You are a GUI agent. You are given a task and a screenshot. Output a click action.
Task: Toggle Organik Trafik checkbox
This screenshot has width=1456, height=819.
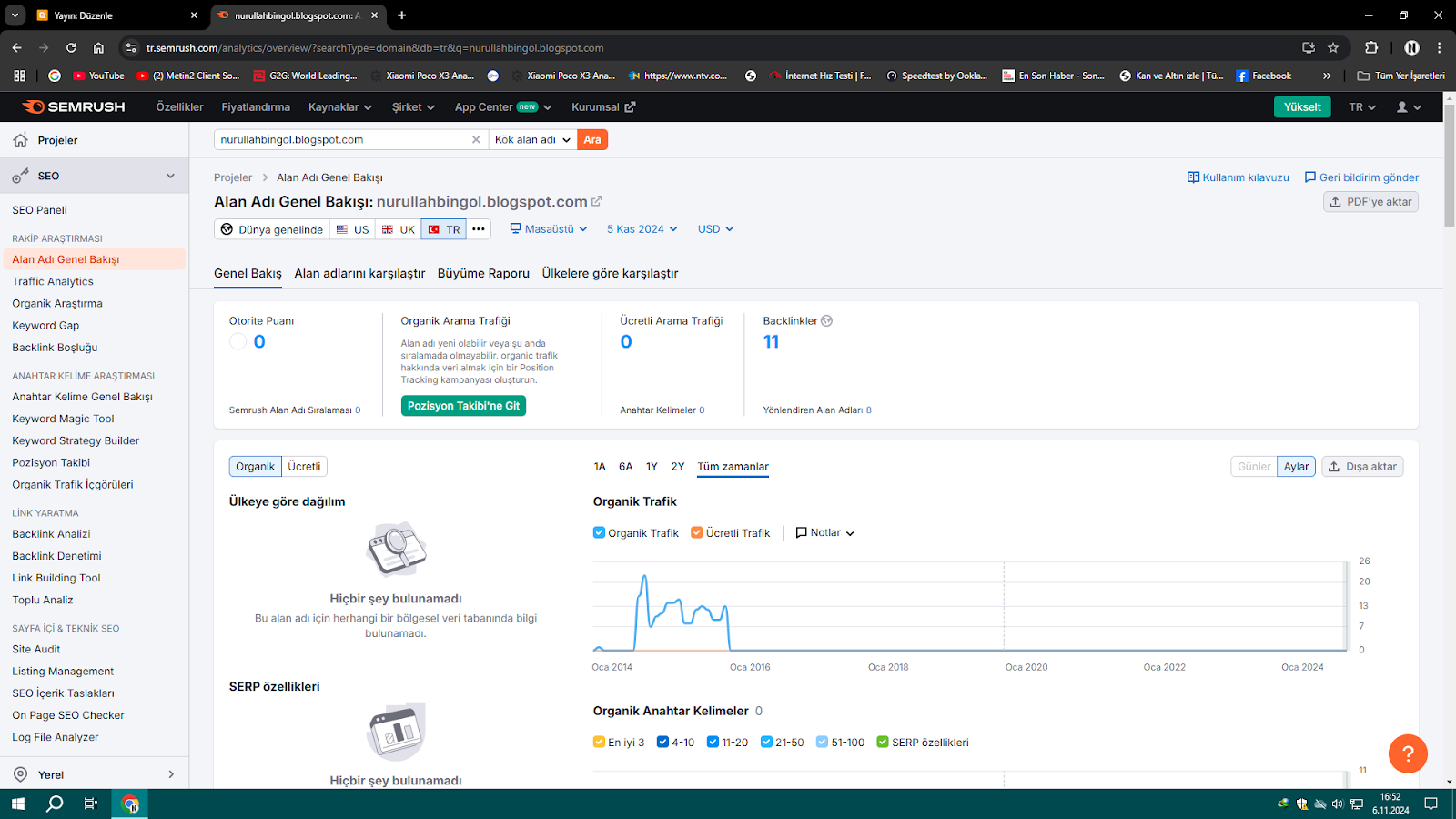point(599,532)
